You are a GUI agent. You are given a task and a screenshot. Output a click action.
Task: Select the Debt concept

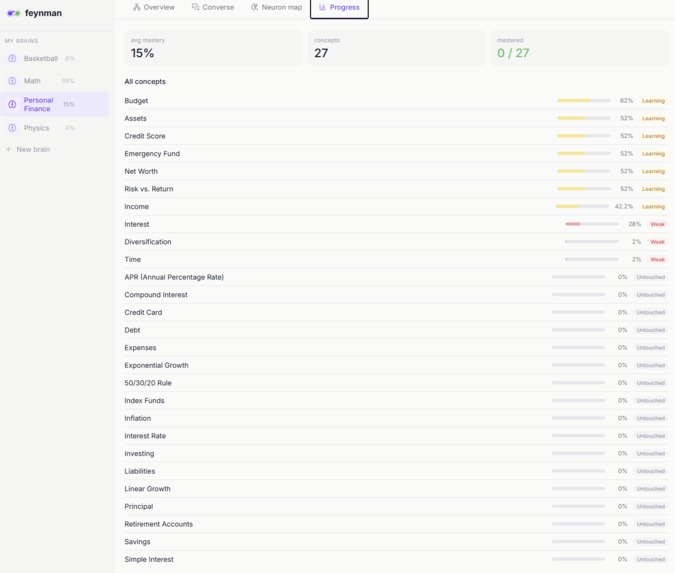(x=396, y=330)
